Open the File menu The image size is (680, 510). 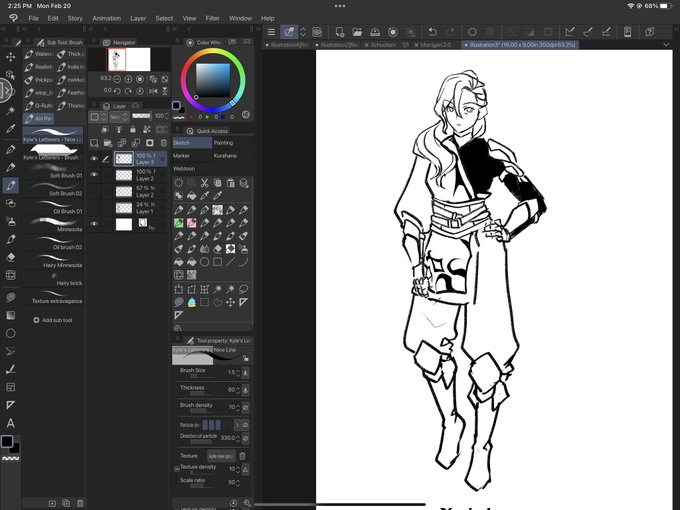(33, 18)
